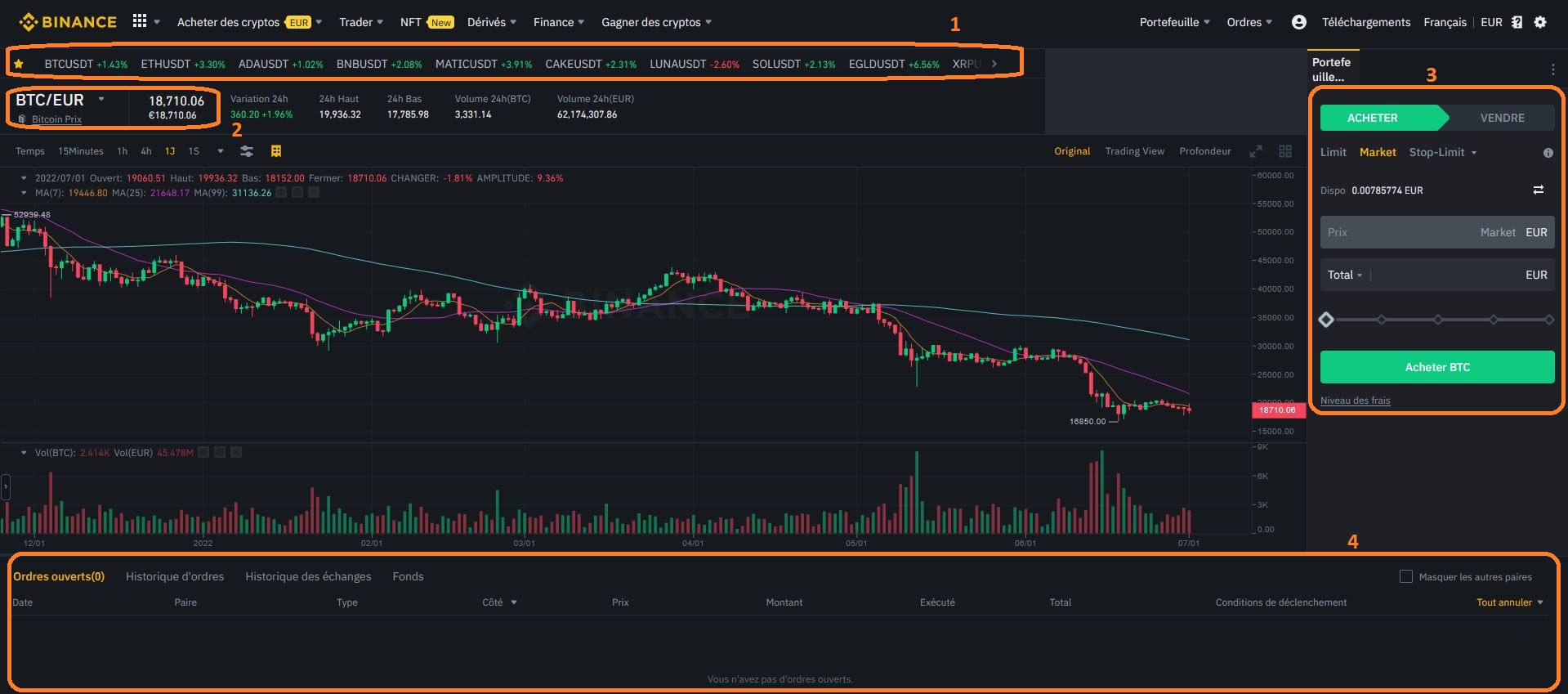Toggle Masquer les autres paires checkbox
Viewport: 1568px width, 694px height.
[x=1406, y=576]
